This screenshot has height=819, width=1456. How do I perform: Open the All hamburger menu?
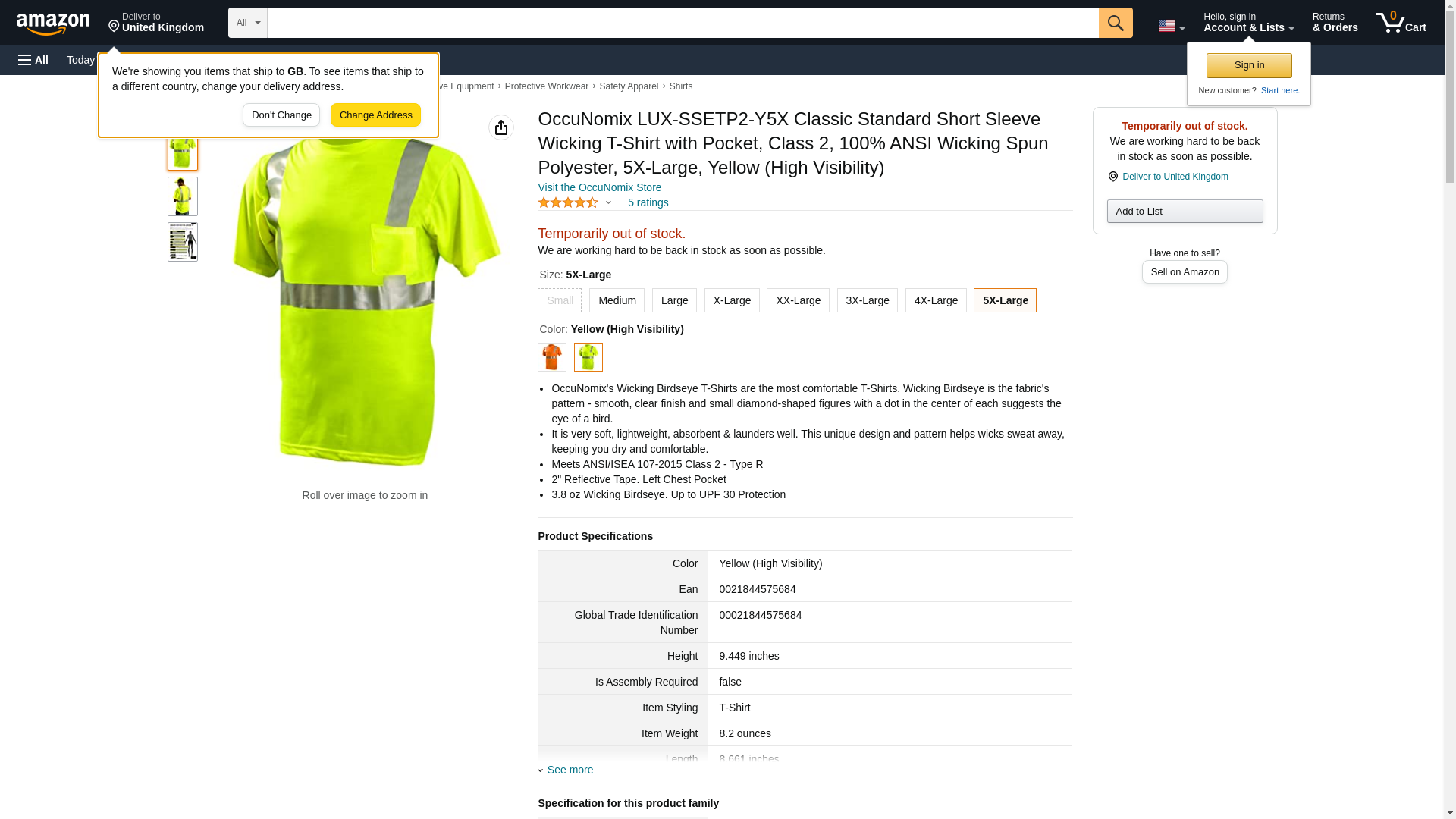[33, 60]
